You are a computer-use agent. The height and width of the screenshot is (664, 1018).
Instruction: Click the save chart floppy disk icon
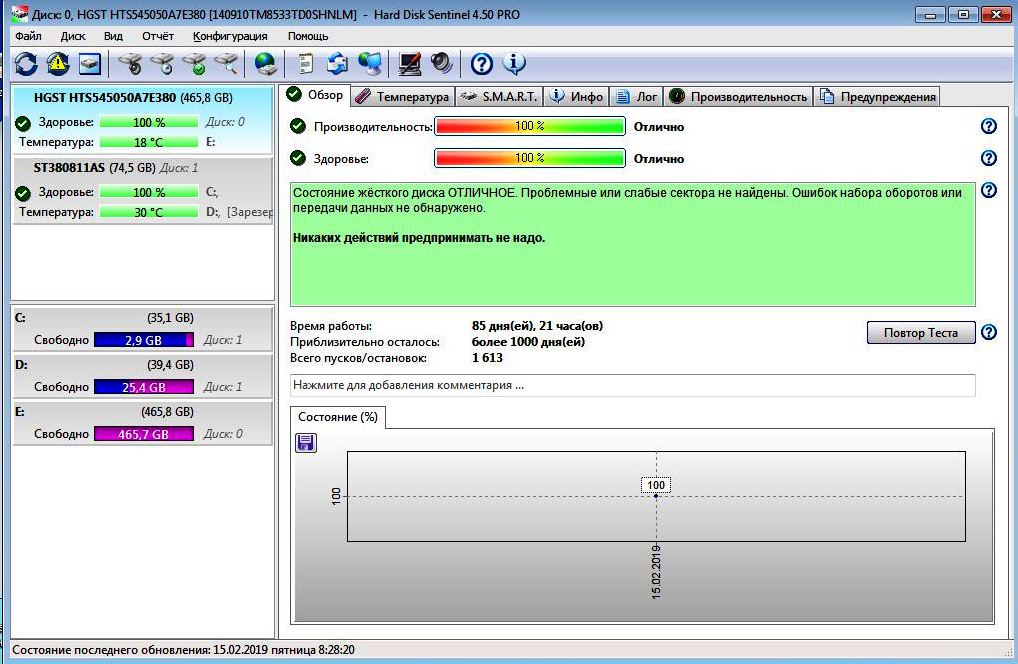click(306, 443)
